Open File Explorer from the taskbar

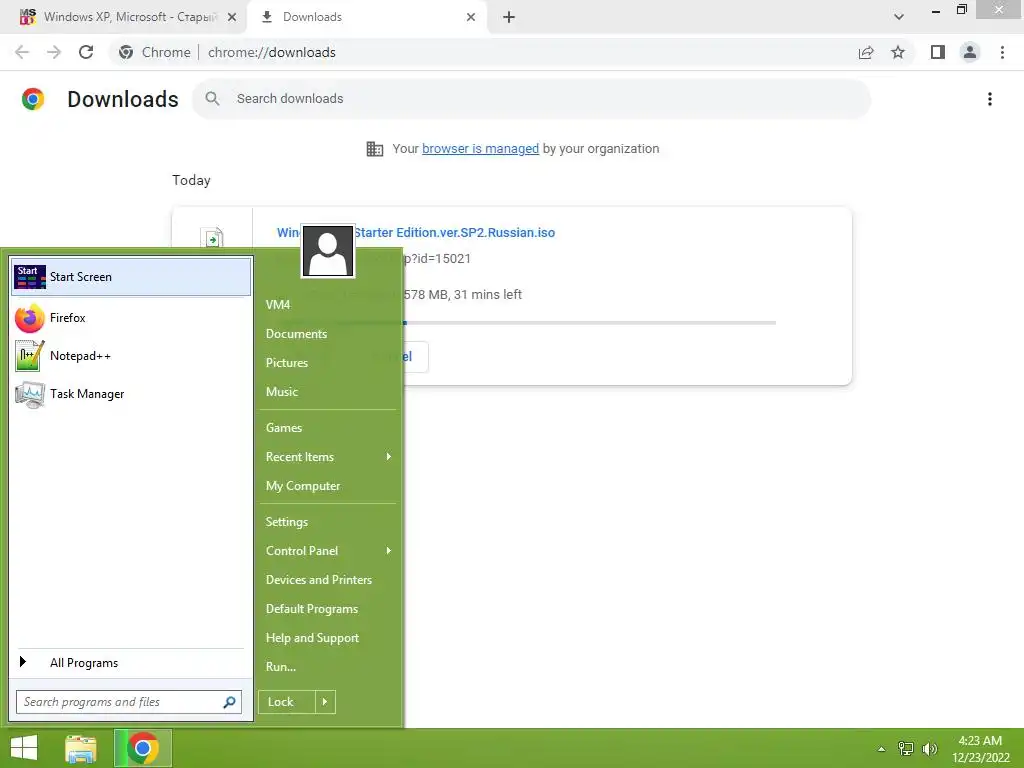click(x=81, y=749)
